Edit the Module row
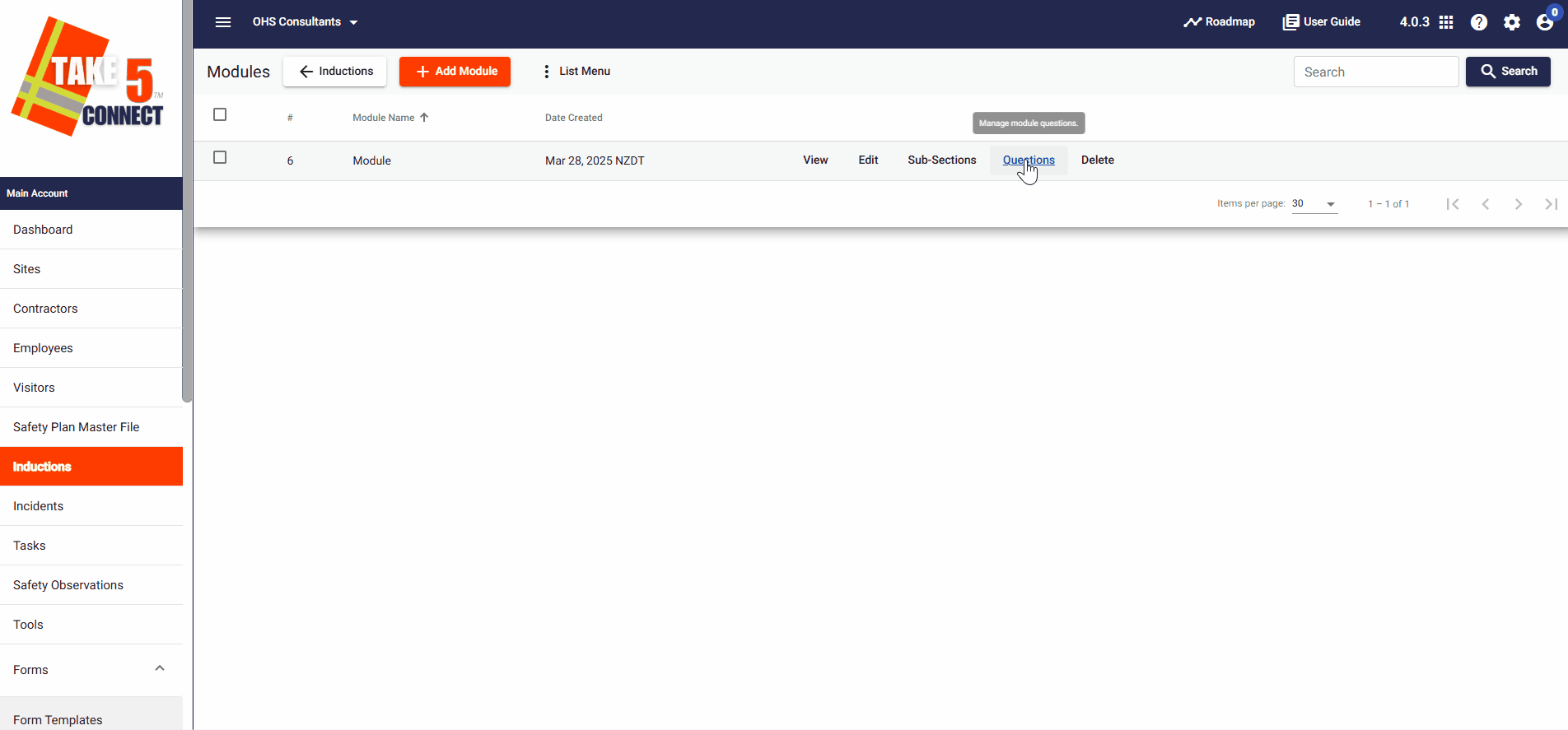The image size is (1568, 730). [x=868, y=160]
